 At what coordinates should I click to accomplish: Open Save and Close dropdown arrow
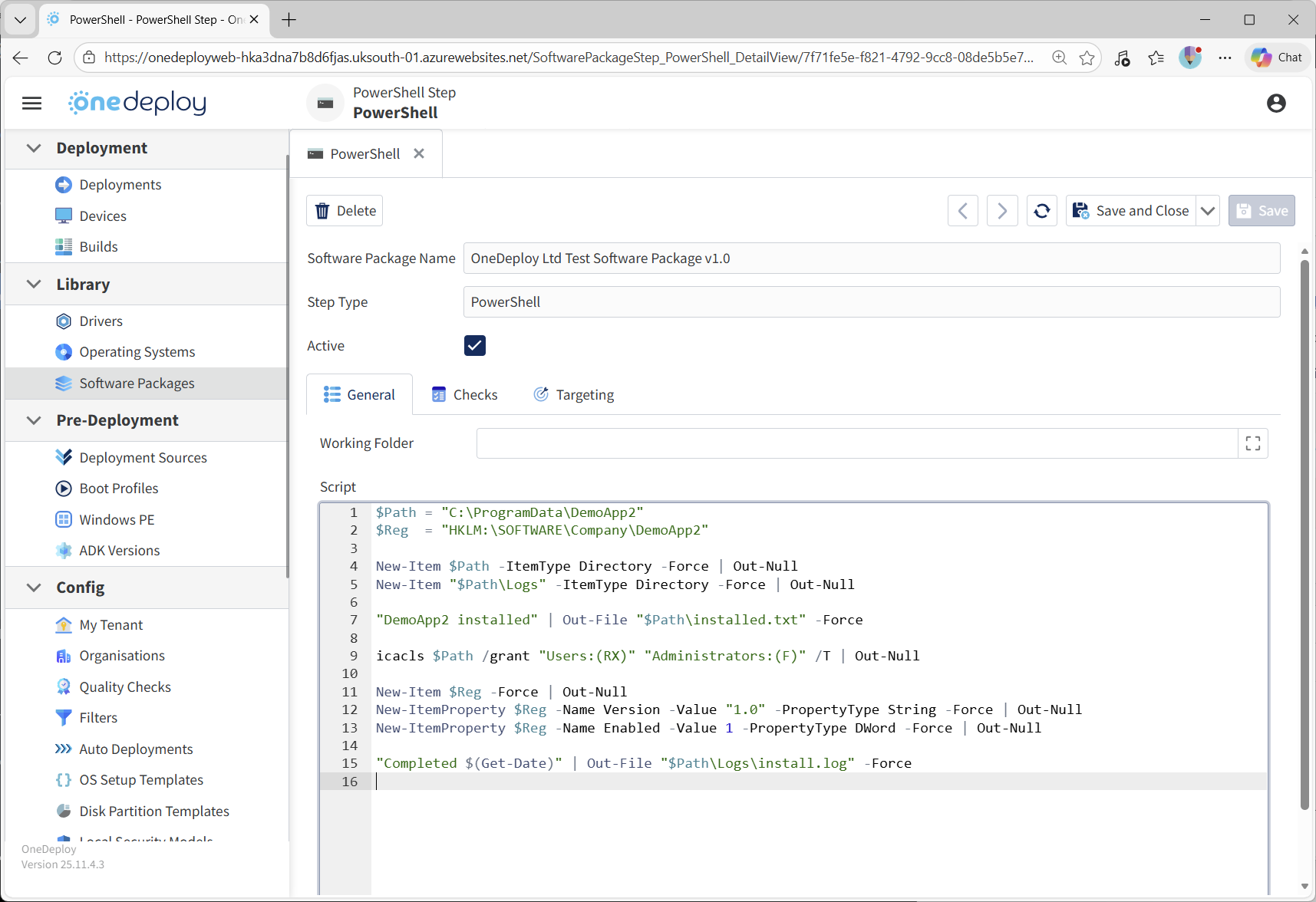click(1208, 211)
